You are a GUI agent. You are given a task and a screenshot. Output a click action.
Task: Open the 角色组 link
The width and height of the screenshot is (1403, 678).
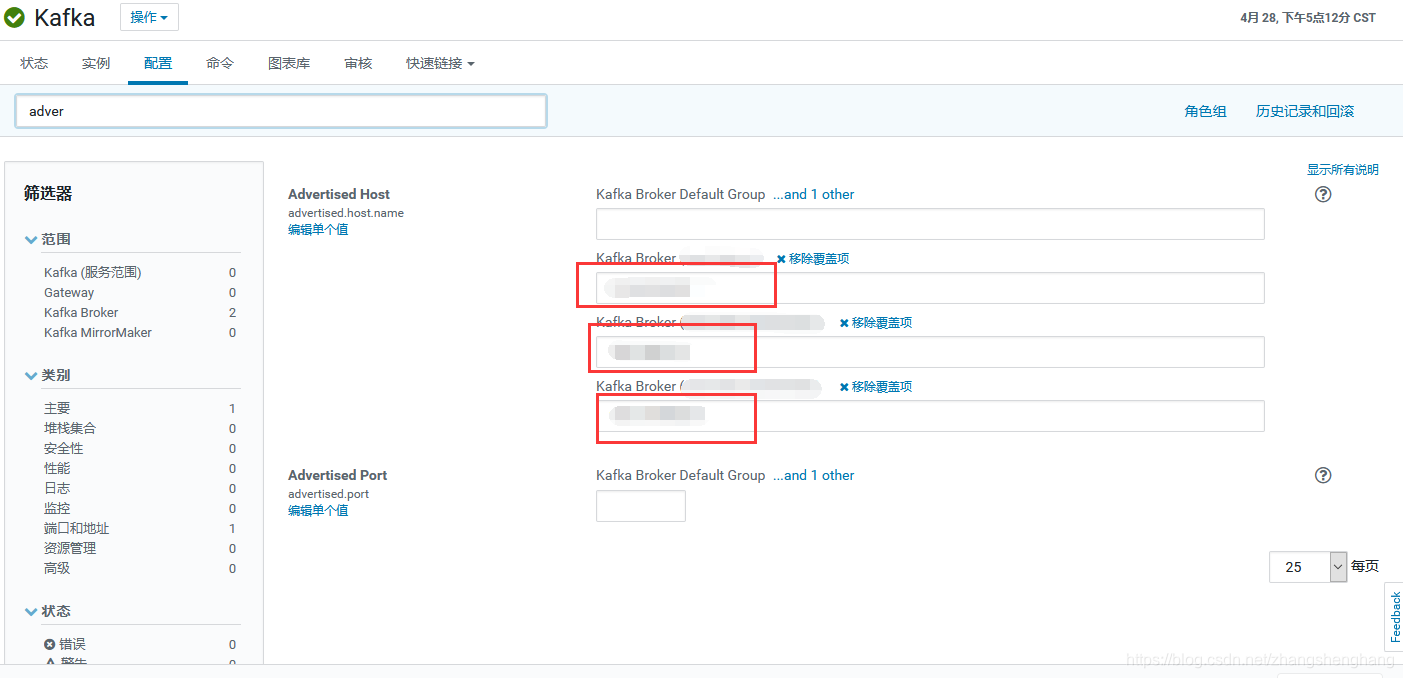1205,111
